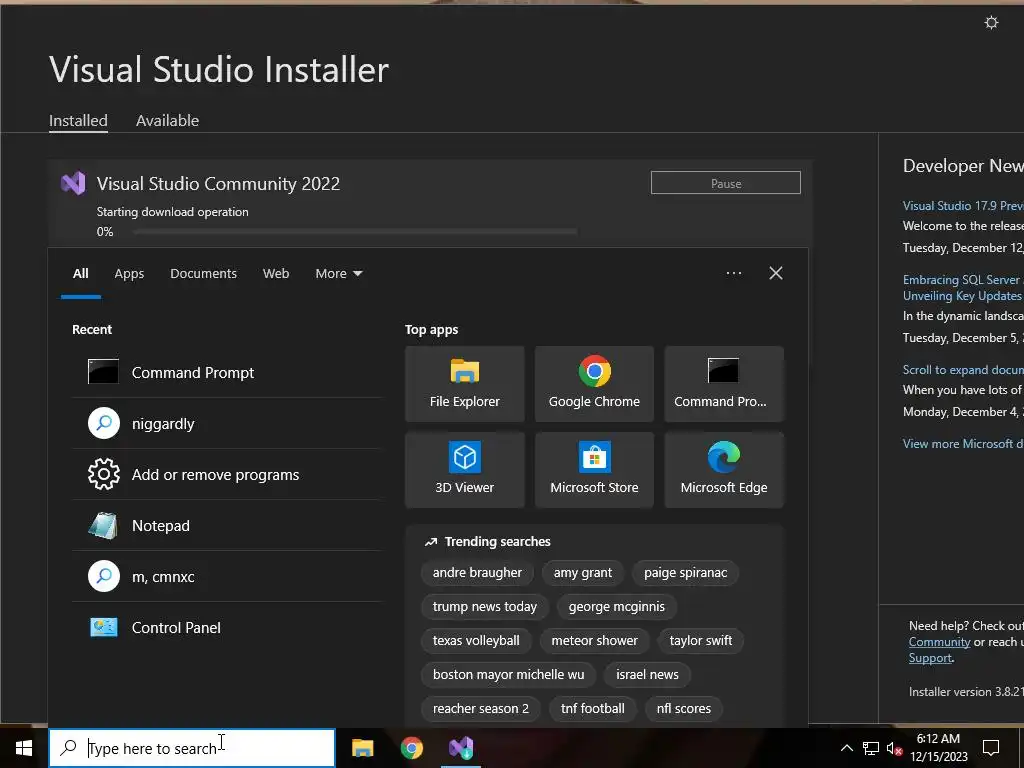Launch Notepad from Recent list
The height and width of the screenshot is (768, 1024).
pyautogui.click(x=227, y=526)
